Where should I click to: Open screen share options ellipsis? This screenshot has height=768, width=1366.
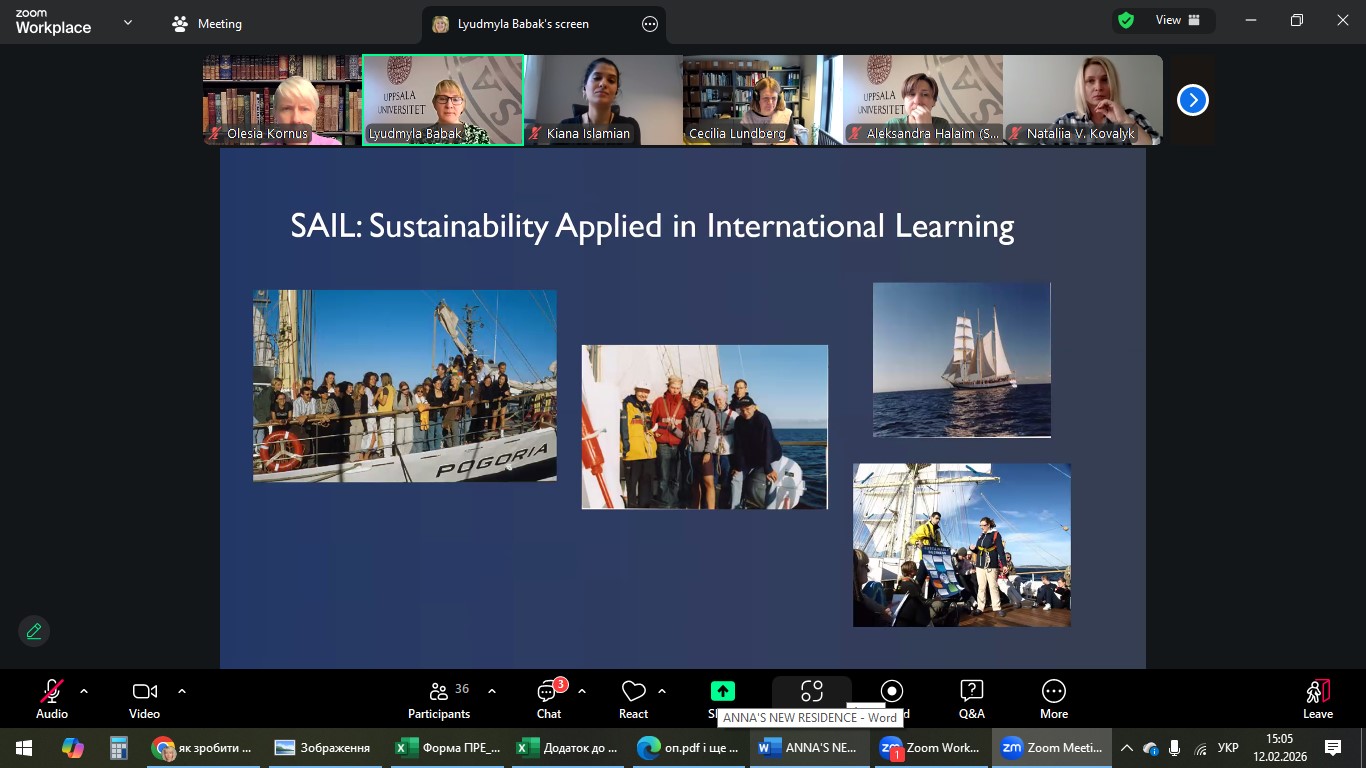(x=650, y=24)
